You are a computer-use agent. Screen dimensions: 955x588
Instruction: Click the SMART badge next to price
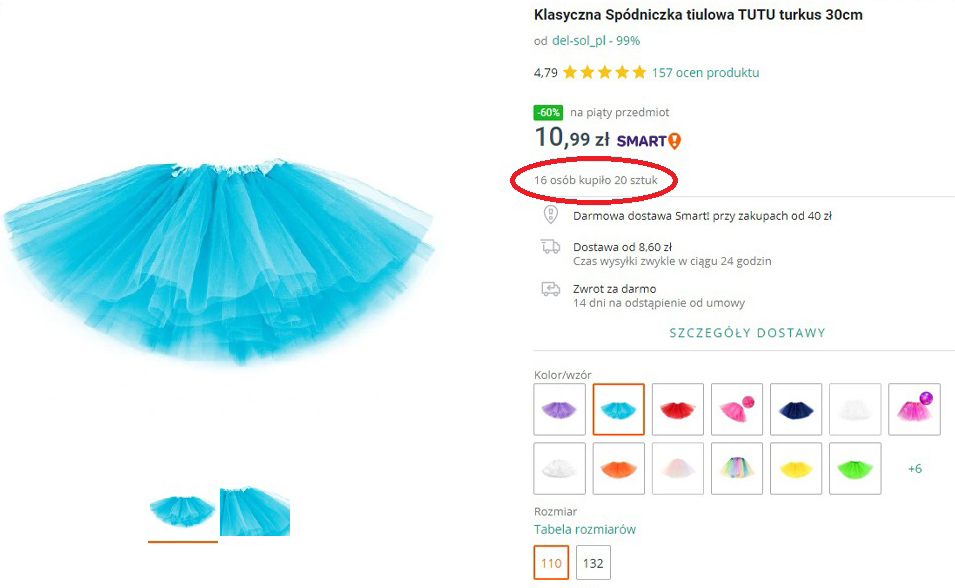click(x=648, y=141)
